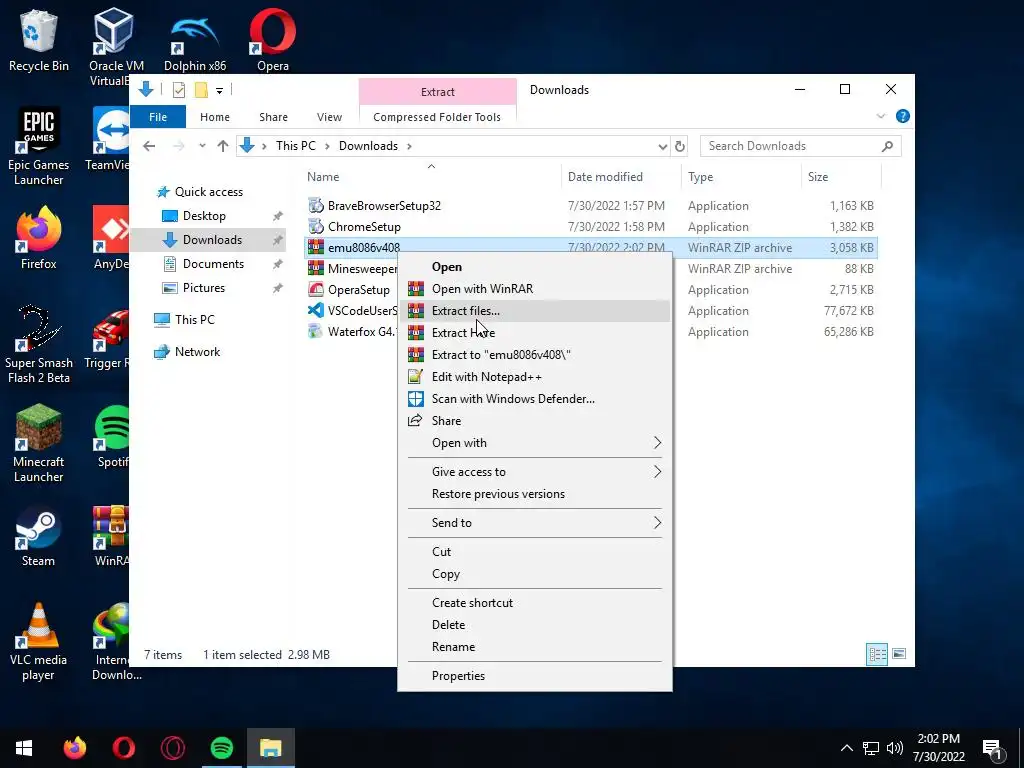
Task: Click the back navigation arrow
Action: coord(150,146)
